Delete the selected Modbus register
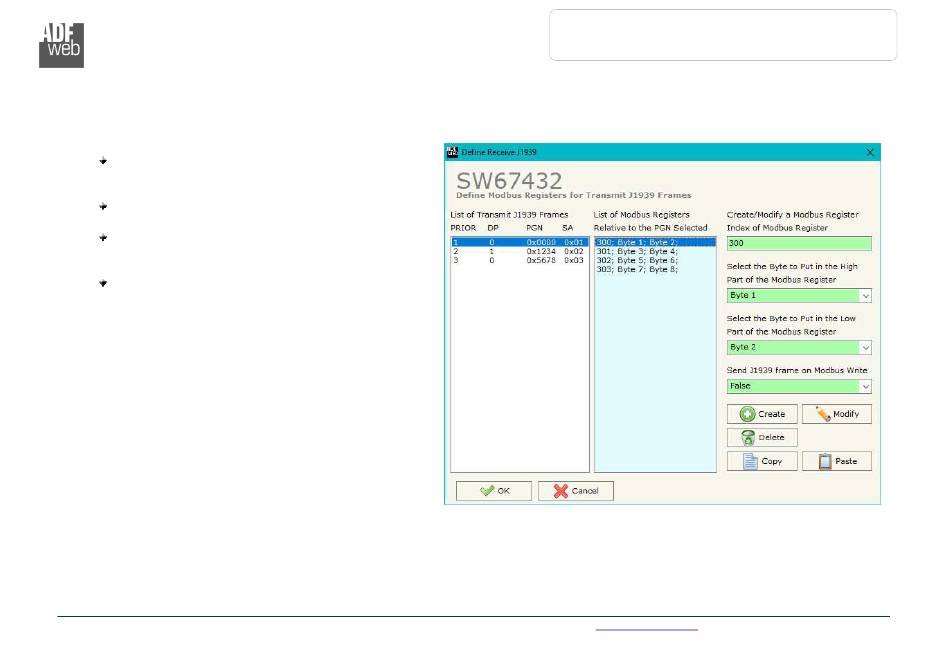950x667 pixels. click(x=762, y=437)
